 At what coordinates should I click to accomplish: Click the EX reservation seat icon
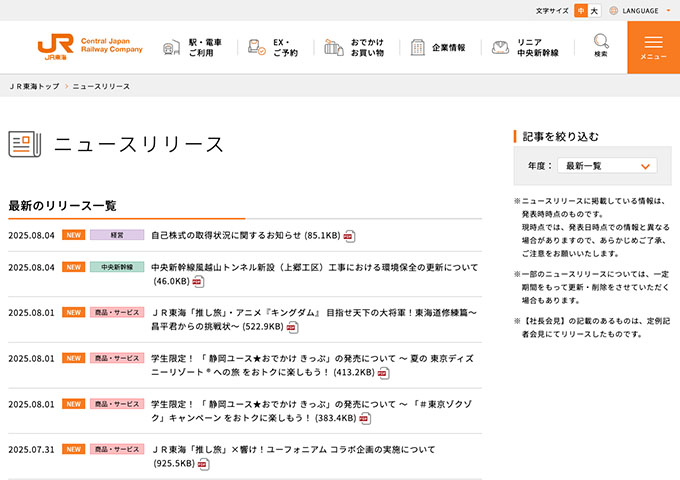pyautogui.click(x=256, y=47)
